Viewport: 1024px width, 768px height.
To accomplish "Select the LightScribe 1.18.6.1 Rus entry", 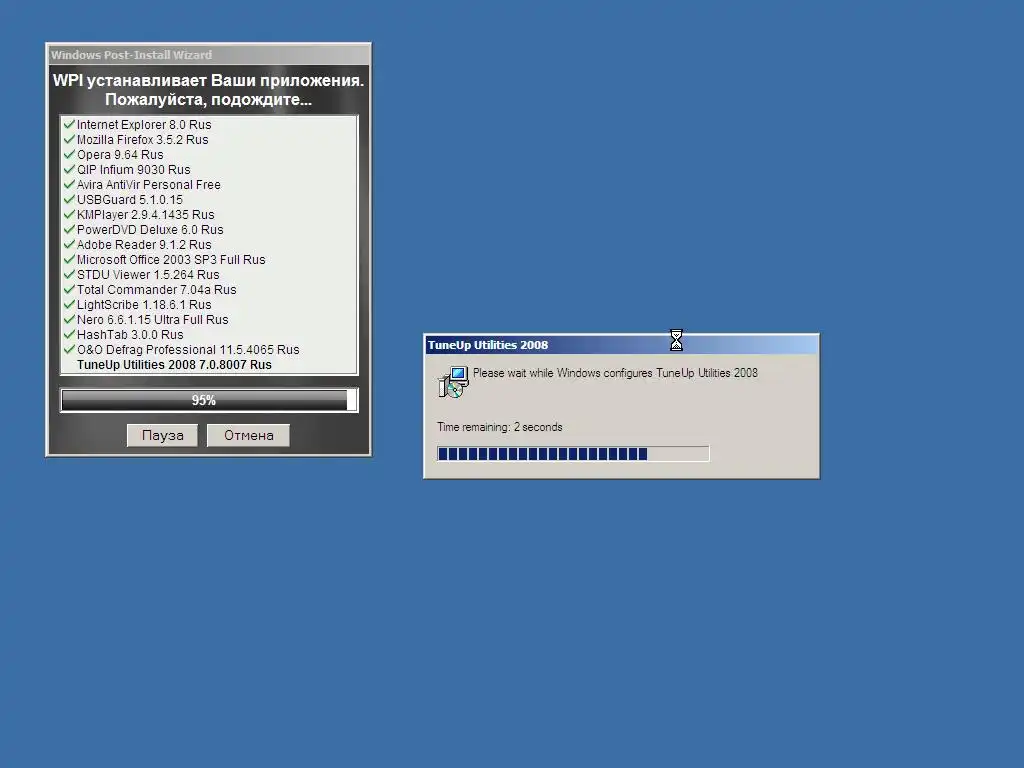I will (x=144, y=305).
